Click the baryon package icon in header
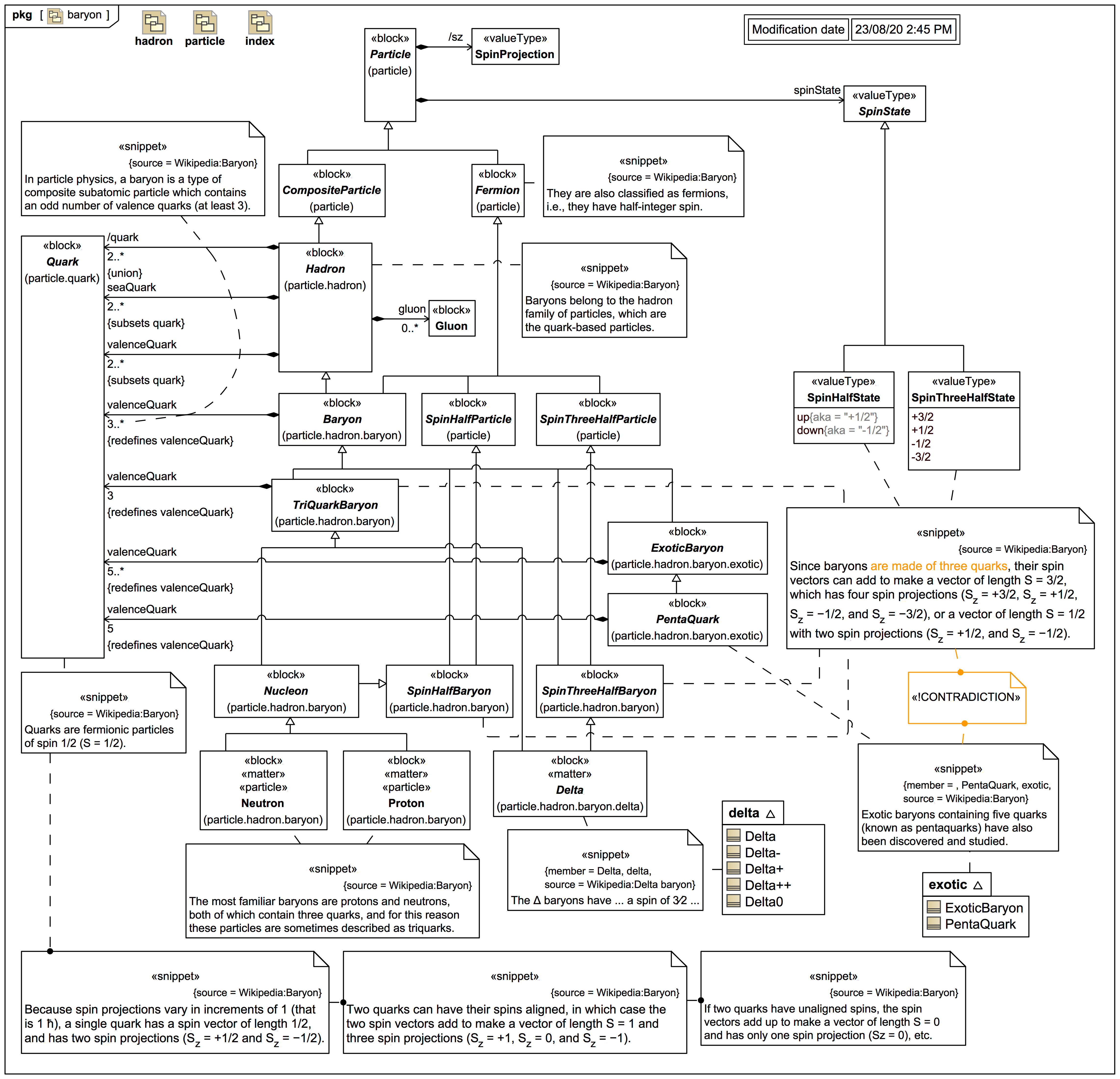Viewport: 1120px width, 1079px height. (55, 16)
